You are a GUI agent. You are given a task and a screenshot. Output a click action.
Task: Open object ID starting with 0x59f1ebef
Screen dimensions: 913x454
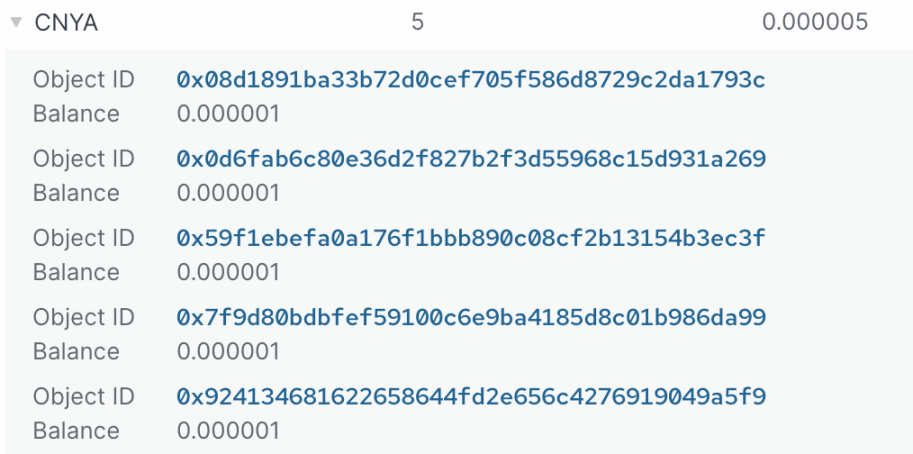(x=471, y=238)
